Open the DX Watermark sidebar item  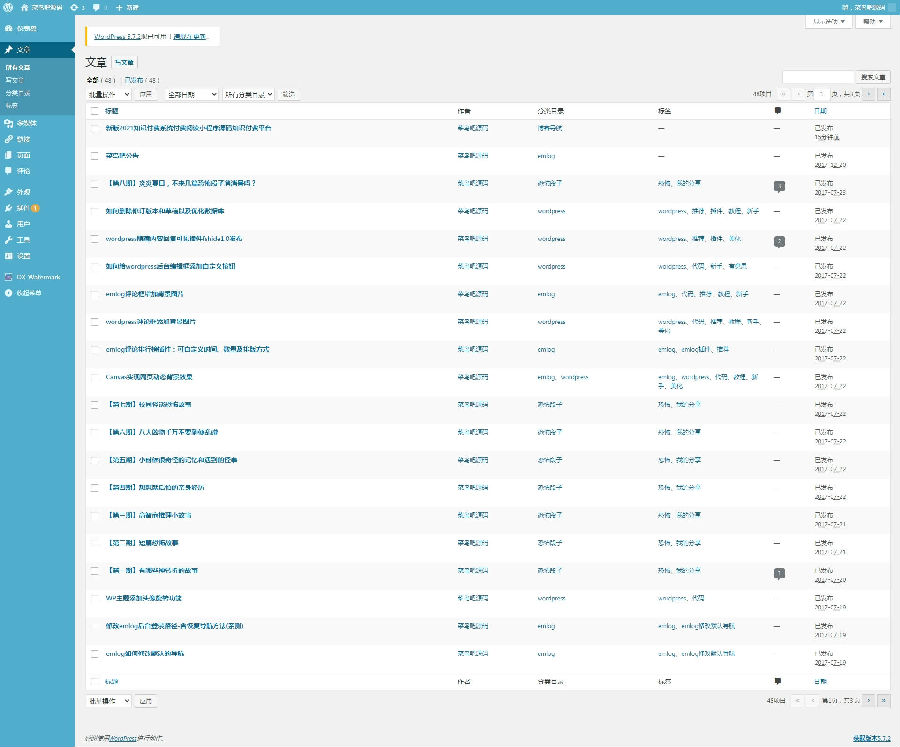coord(37,277)
